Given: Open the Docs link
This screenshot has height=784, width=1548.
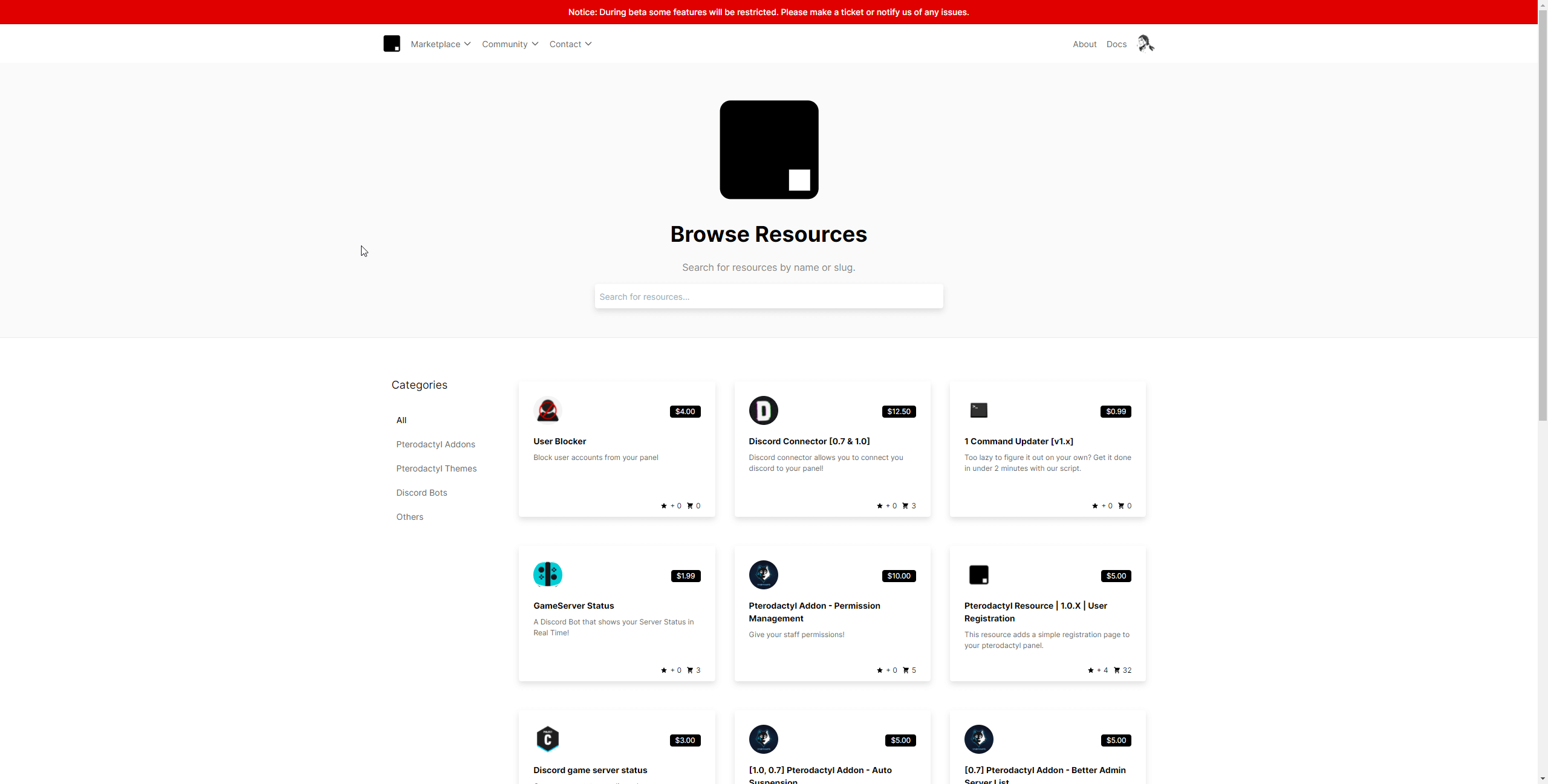Looking at the screenshot, I should [x=1116, y=44].
